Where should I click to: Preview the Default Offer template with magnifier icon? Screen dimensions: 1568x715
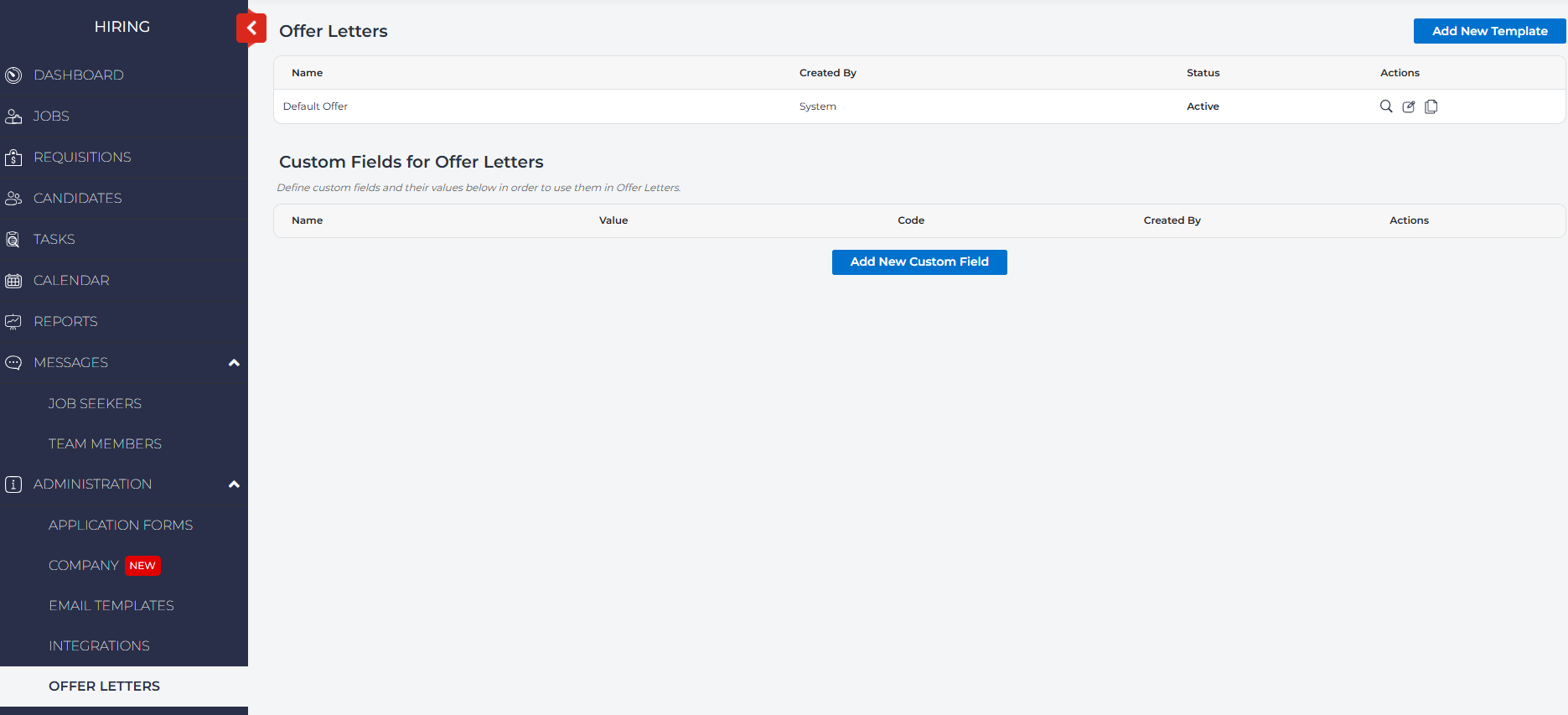point(1386,106)
